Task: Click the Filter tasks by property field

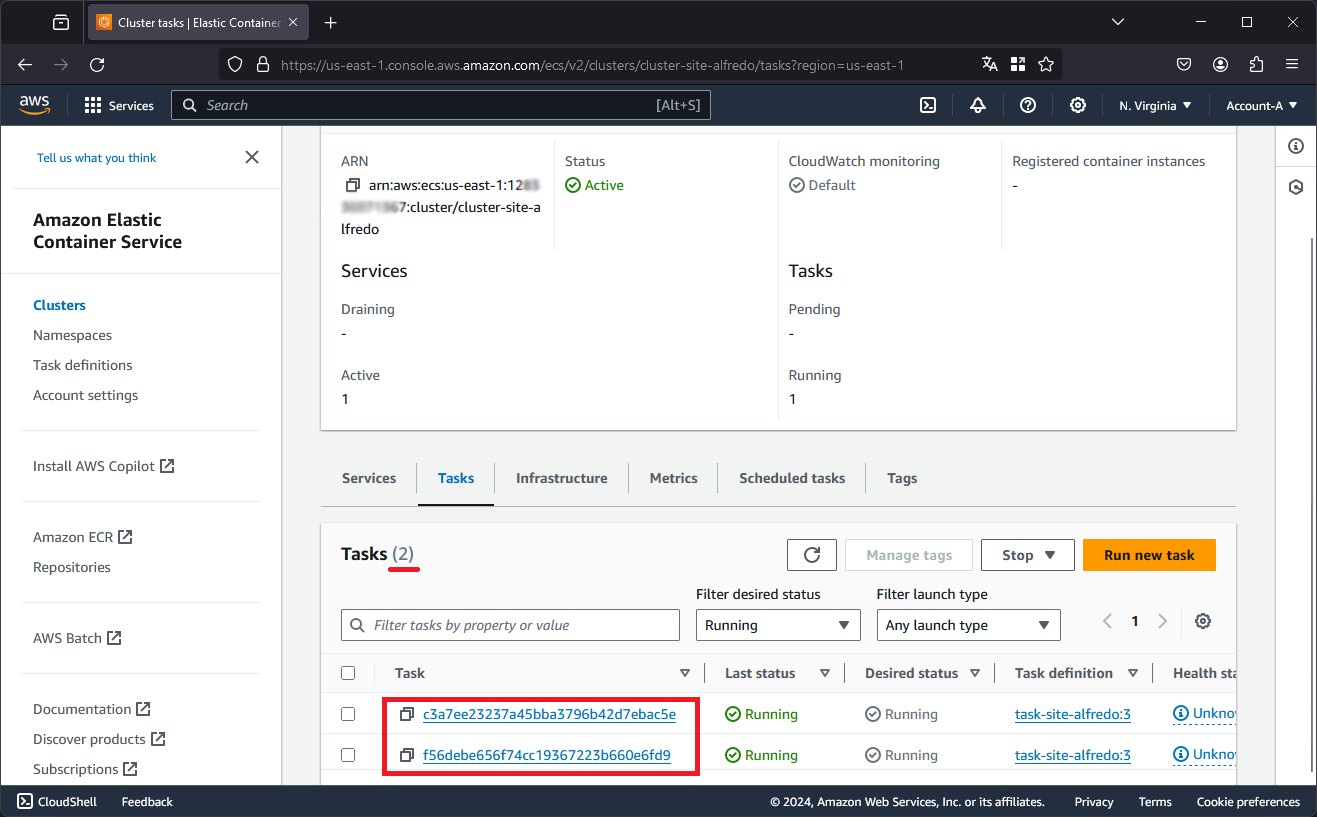Action: pyautogui.click(x=510, y=625)
